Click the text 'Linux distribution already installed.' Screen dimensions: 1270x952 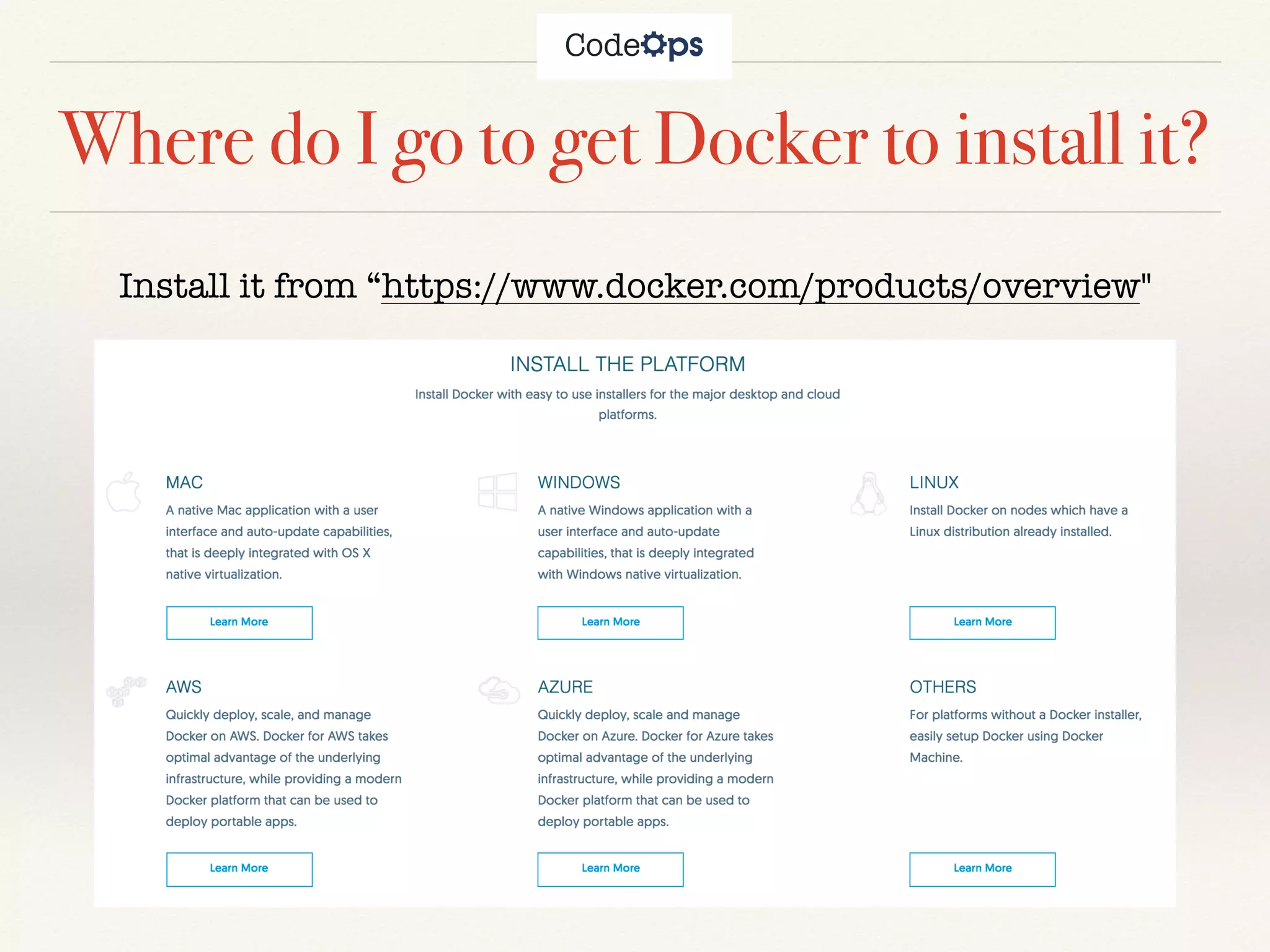pyautogui.click(x=1010, y=532)
